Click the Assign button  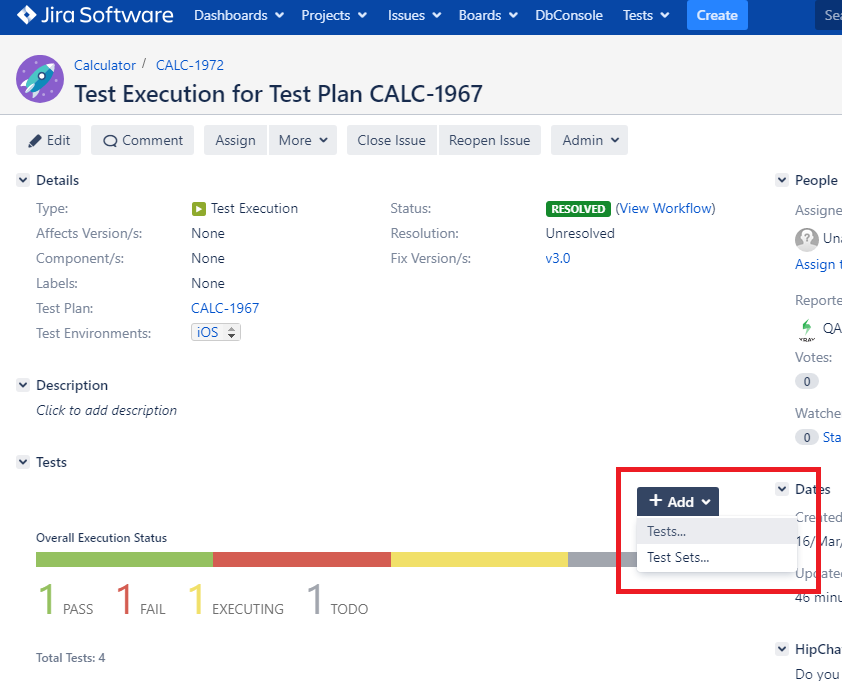pos(235,140)
